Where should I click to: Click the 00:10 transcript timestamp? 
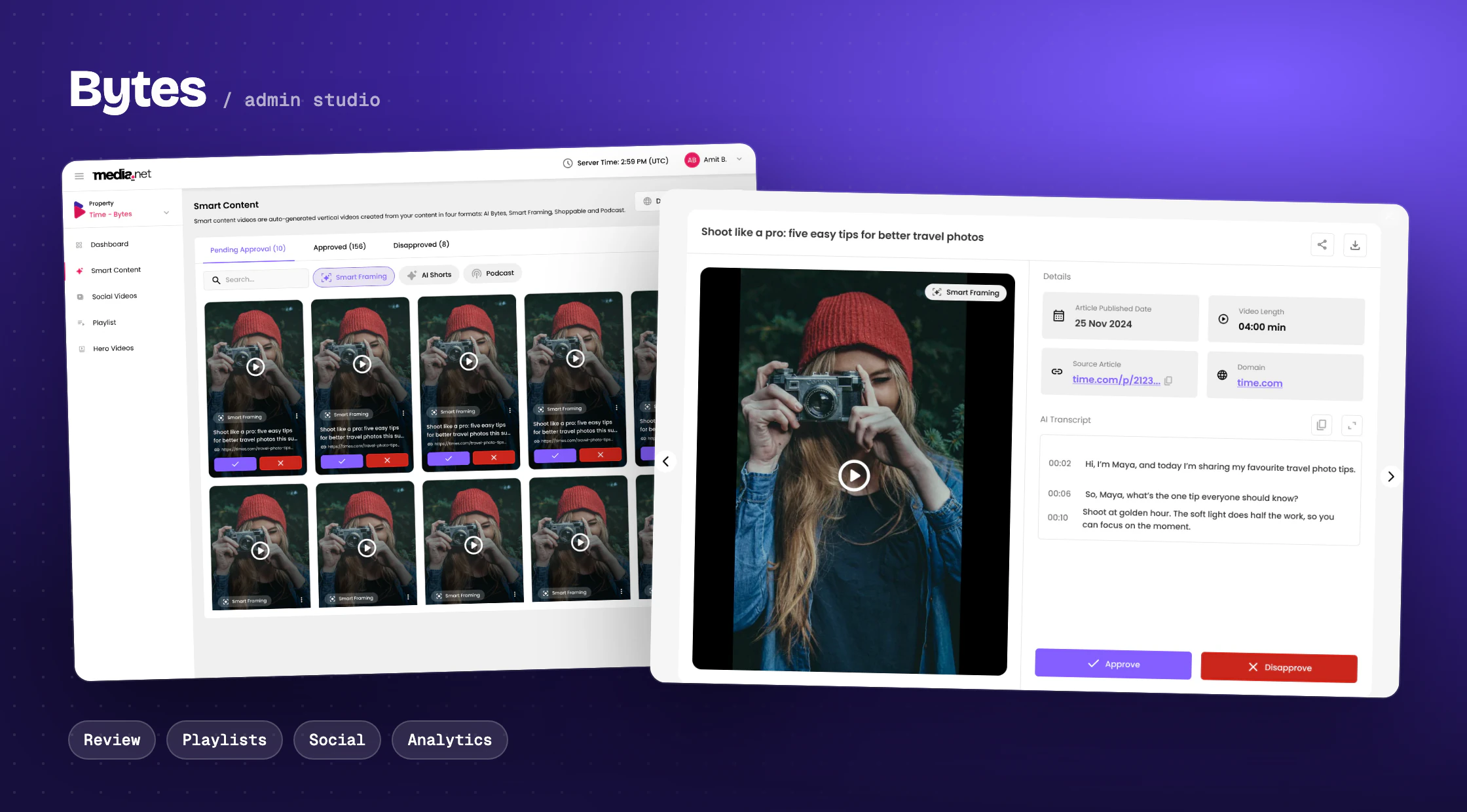coord(1058,517)
